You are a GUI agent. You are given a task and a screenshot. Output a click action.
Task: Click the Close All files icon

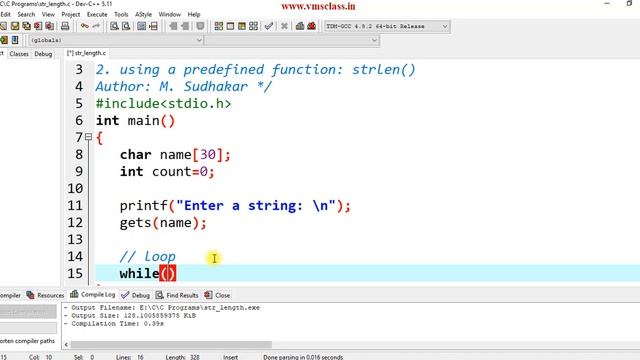click(x=49, y=26)
